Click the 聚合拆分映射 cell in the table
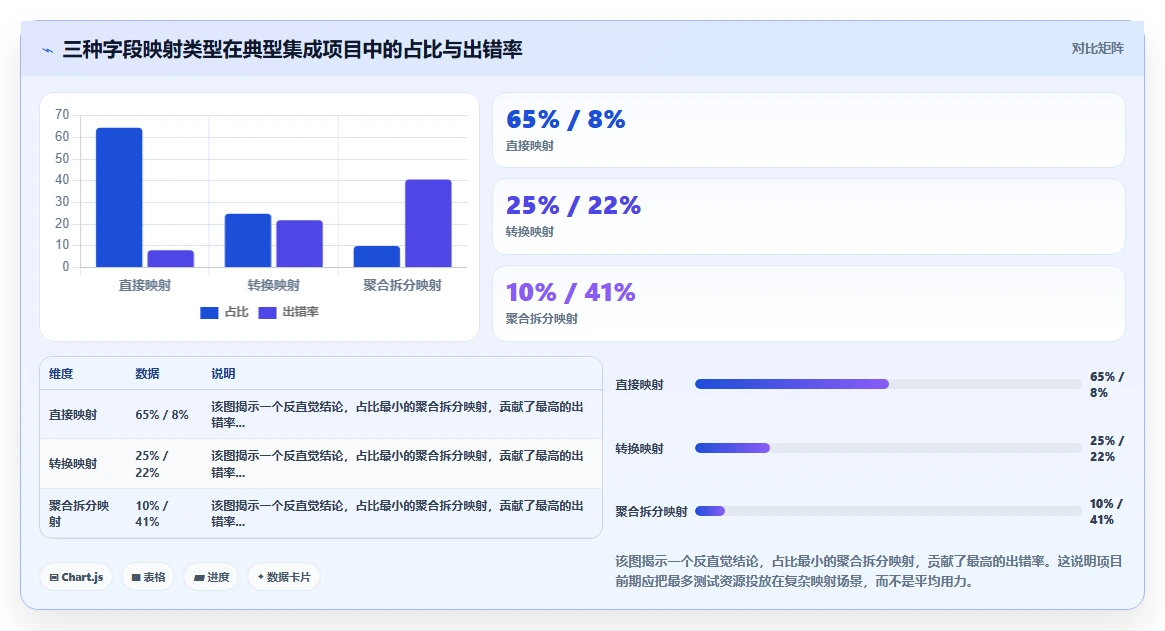 pos(79,514)
